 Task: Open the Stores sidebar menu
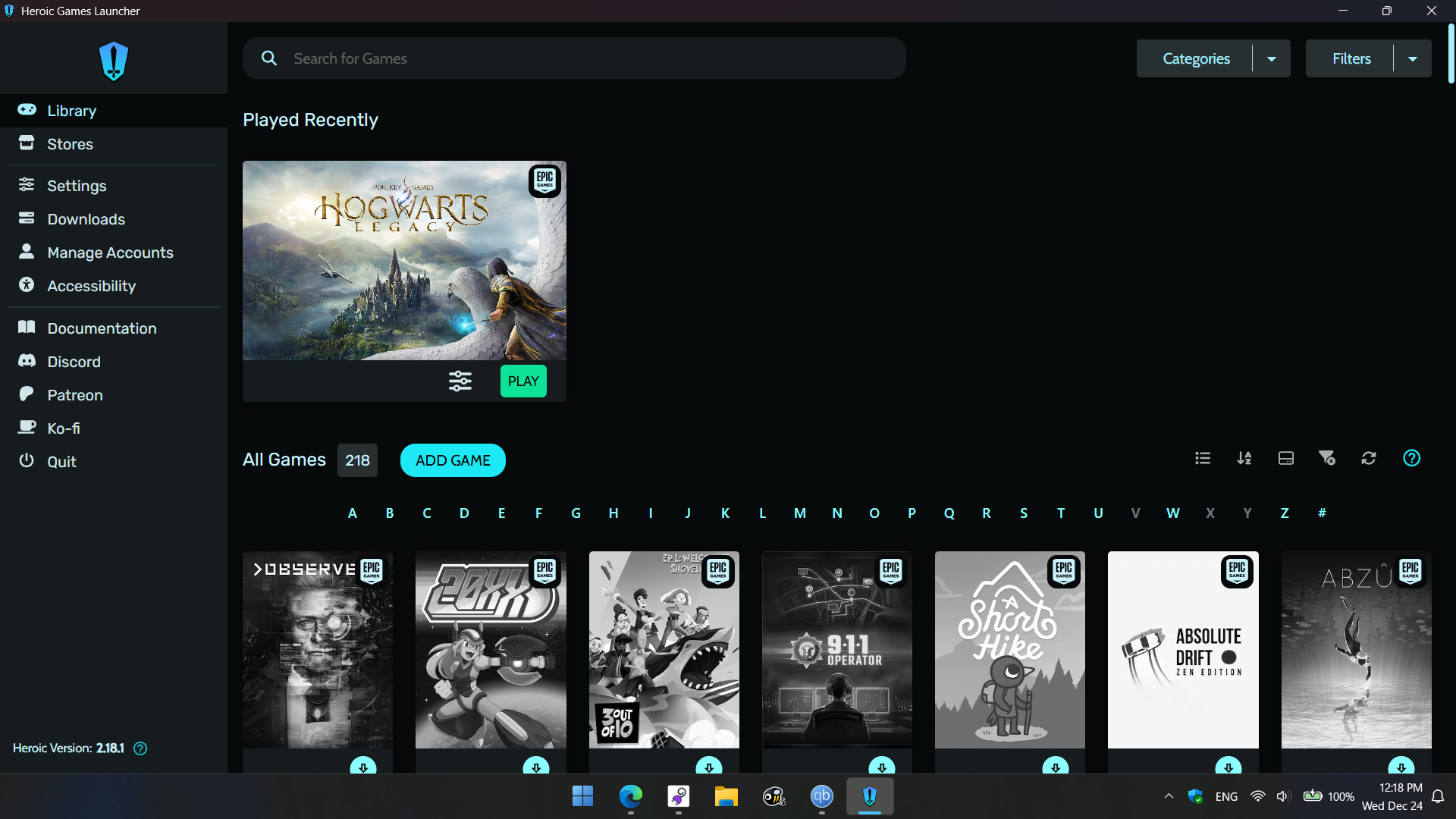tap(70, 144)
